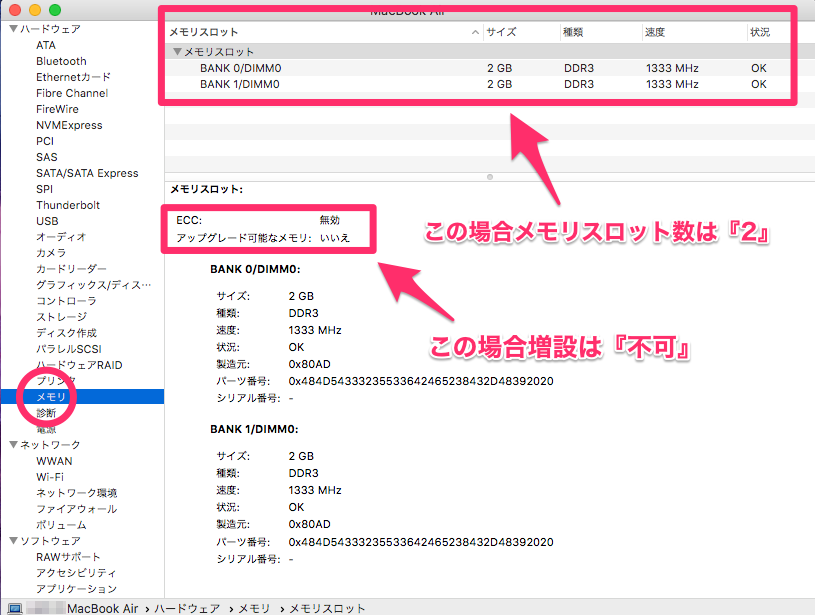
Task: Sort by メモリスロット column sort arrow
Action: [x=475, y=32]
